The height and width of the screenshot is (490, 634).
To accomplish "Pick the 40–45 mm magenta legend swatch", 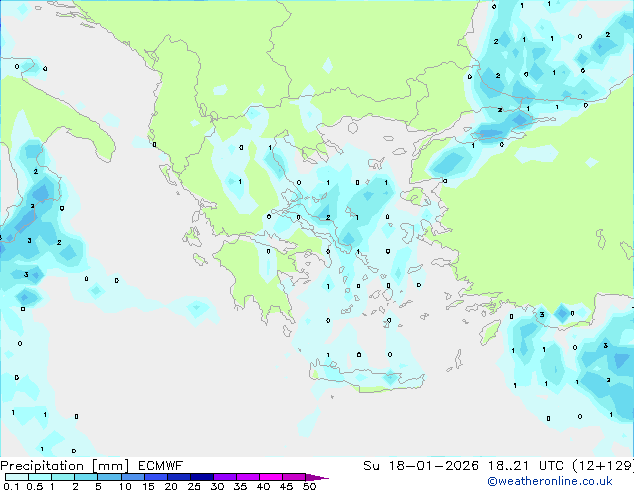I will [271, 477].
